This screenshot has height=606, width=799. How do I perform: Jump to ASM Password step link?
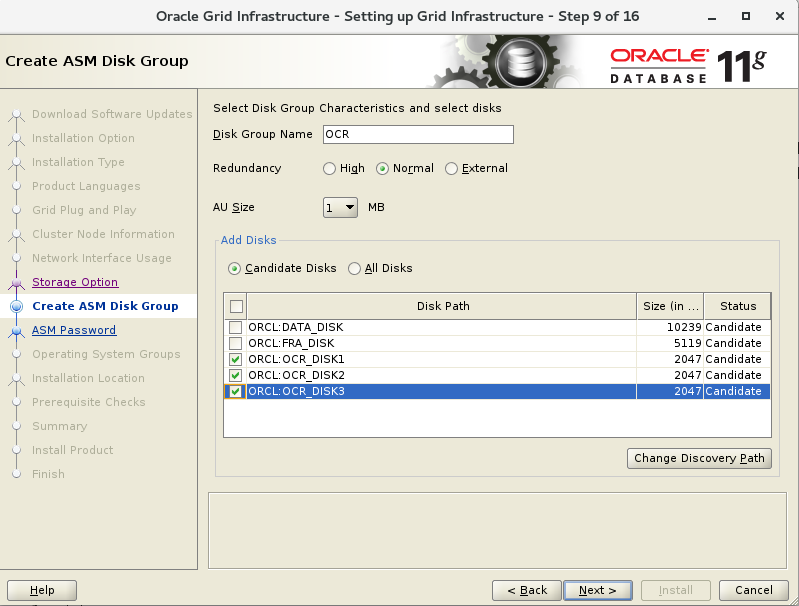click(x=74, y=330)
